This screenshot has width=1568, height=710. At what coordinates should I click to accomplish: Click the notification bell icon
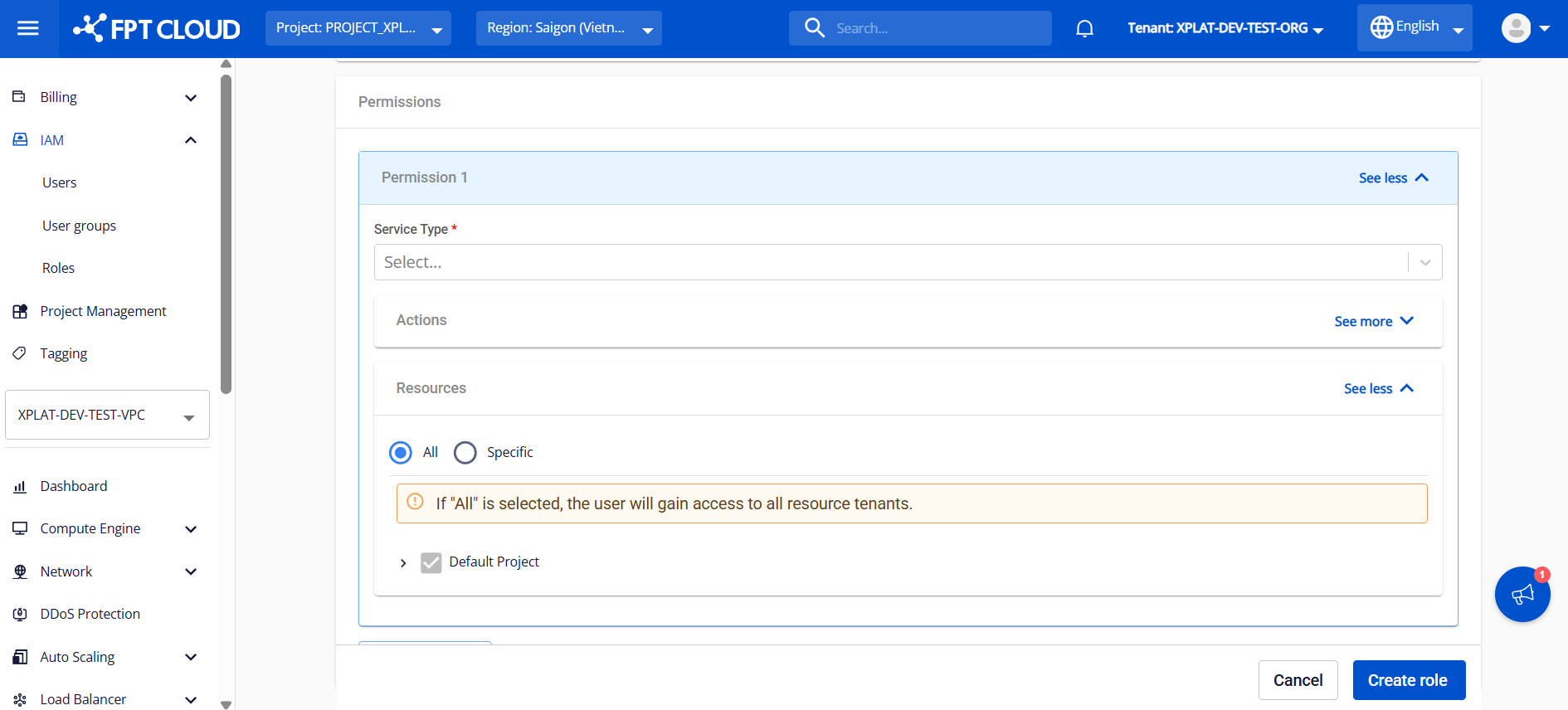pos(1084,28)
